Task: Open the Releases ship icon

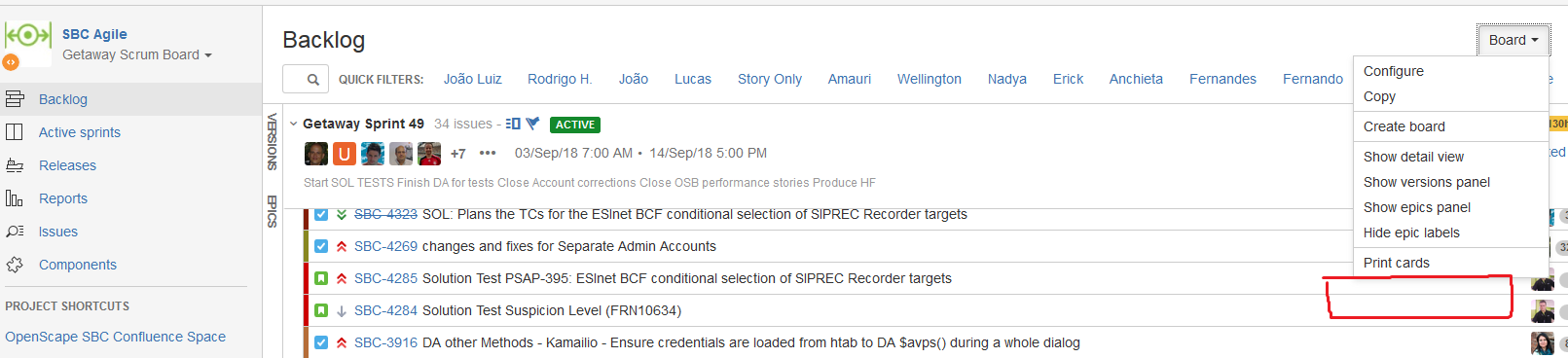Action: tap(15, 165)
